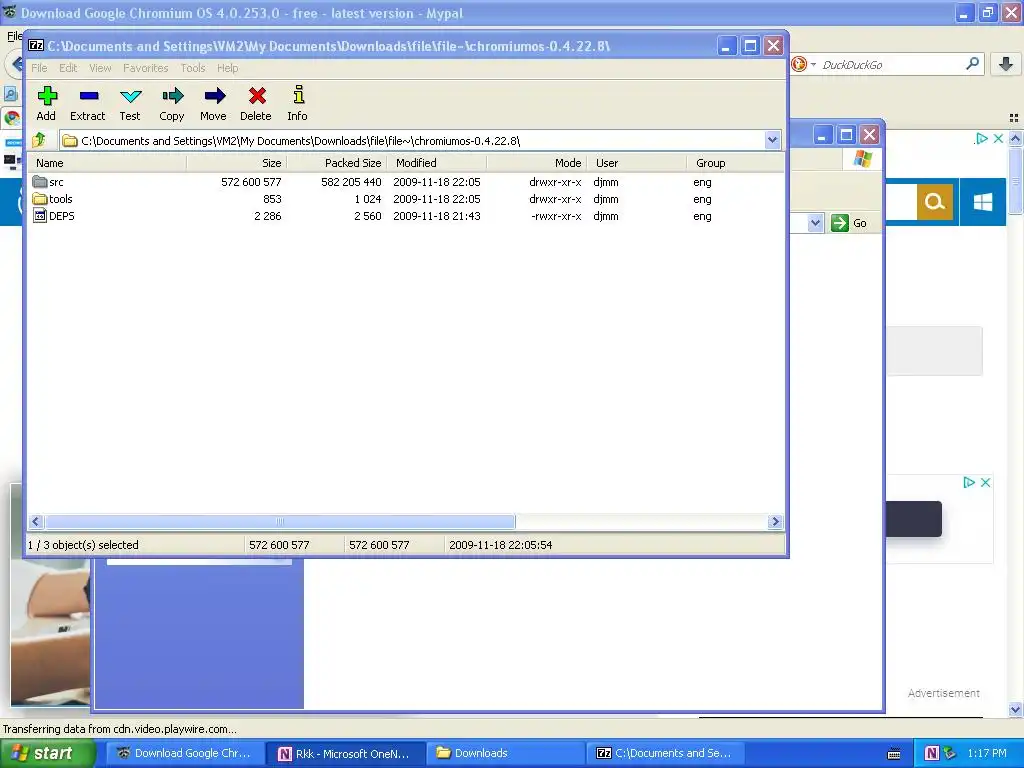
Task: Switch to Download Google Chr... taskbar button
Action: [183, 753]
